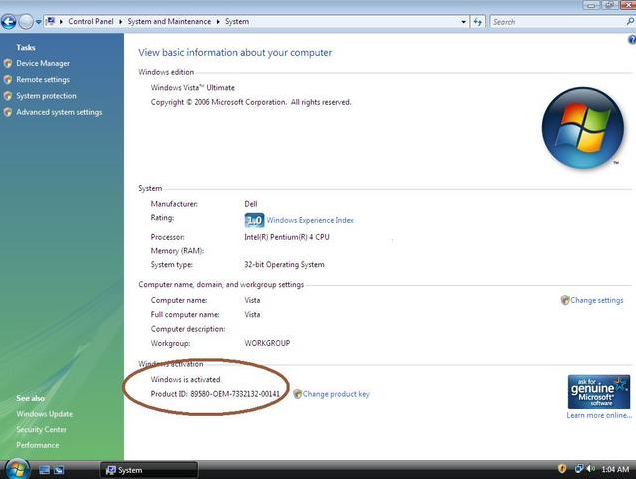
Task: Click the Change settings link
Action: tap(597, 300)
